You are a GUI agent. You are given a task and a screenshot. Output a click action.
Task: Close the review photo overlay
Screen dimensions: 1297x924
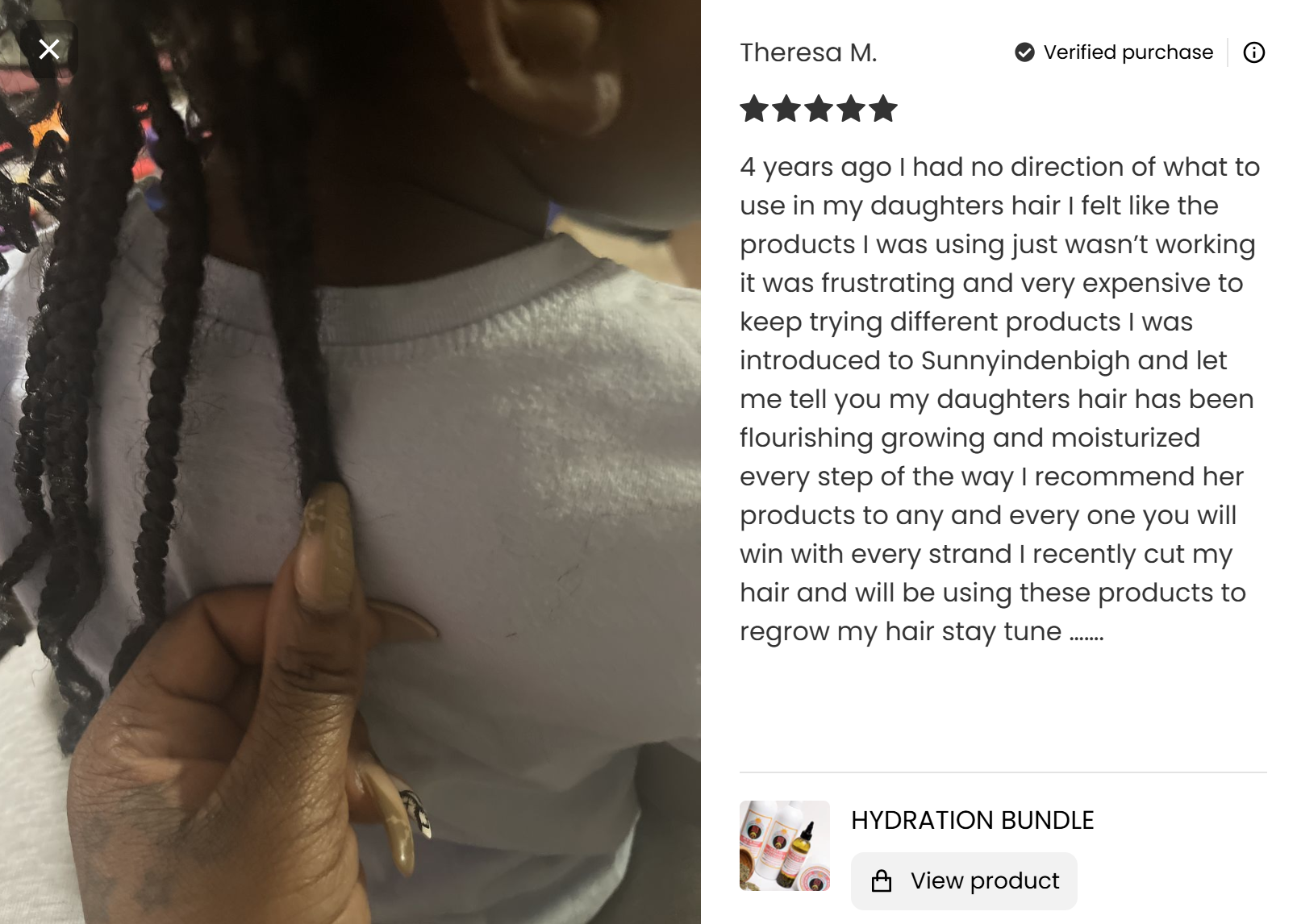[49, 49]
